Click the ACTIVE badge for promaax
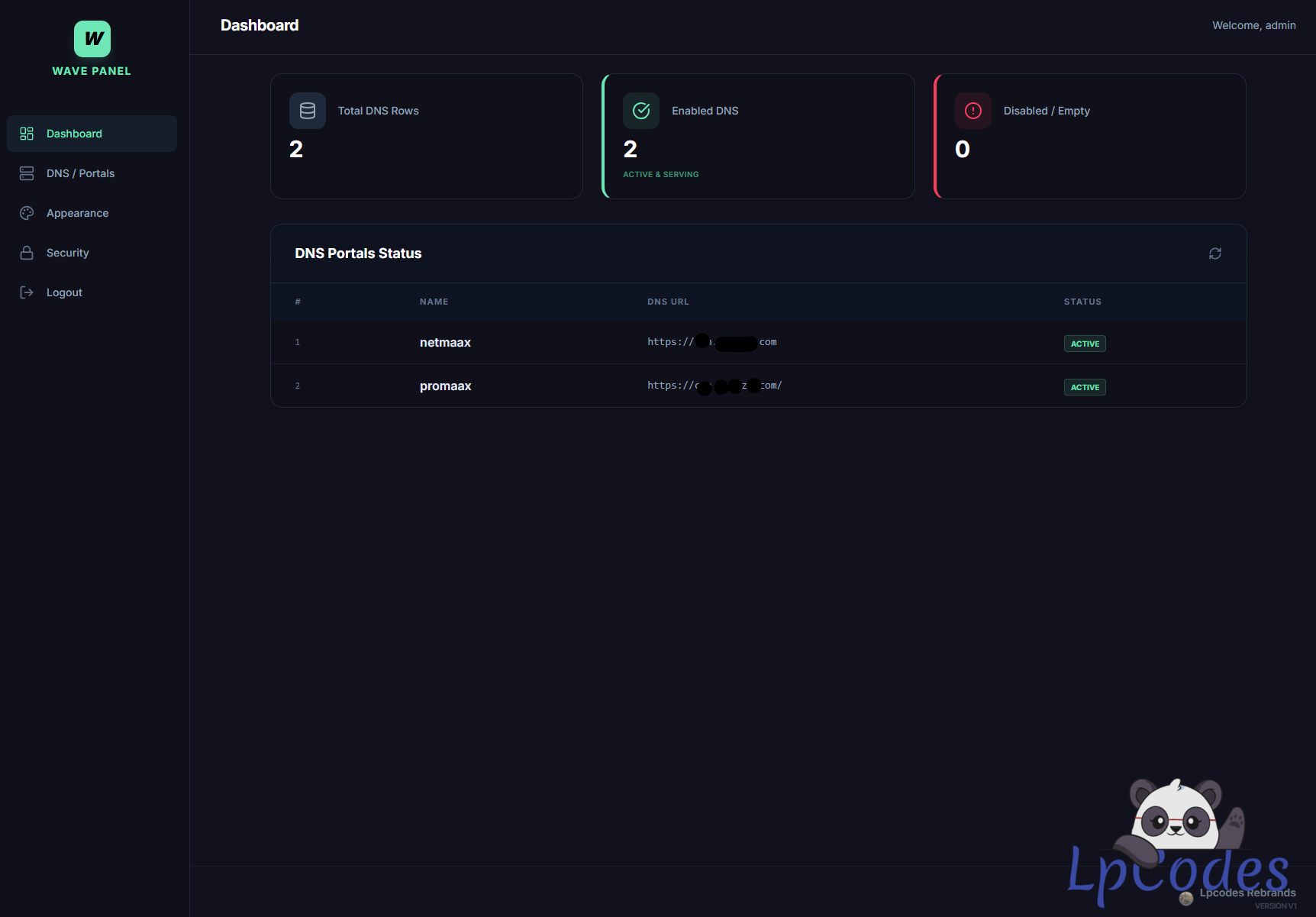Image resolution: width=1316 pixels, height=917 pixels. (x=1085, y=387)
